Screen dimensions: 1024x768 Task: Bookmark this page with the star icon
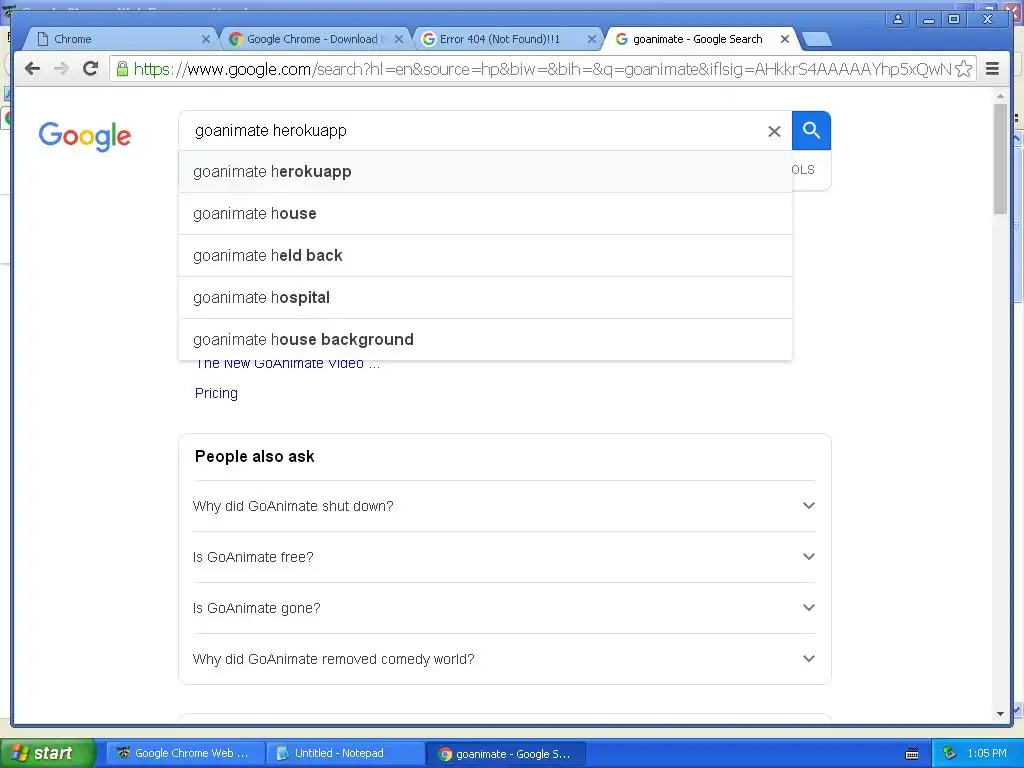click(x=963, y=69)
